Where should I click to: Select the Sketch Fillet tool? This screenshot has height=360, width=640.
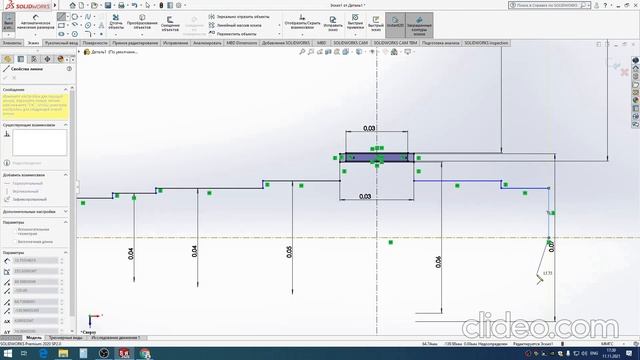pyautogui.click(x=88, y=34)
